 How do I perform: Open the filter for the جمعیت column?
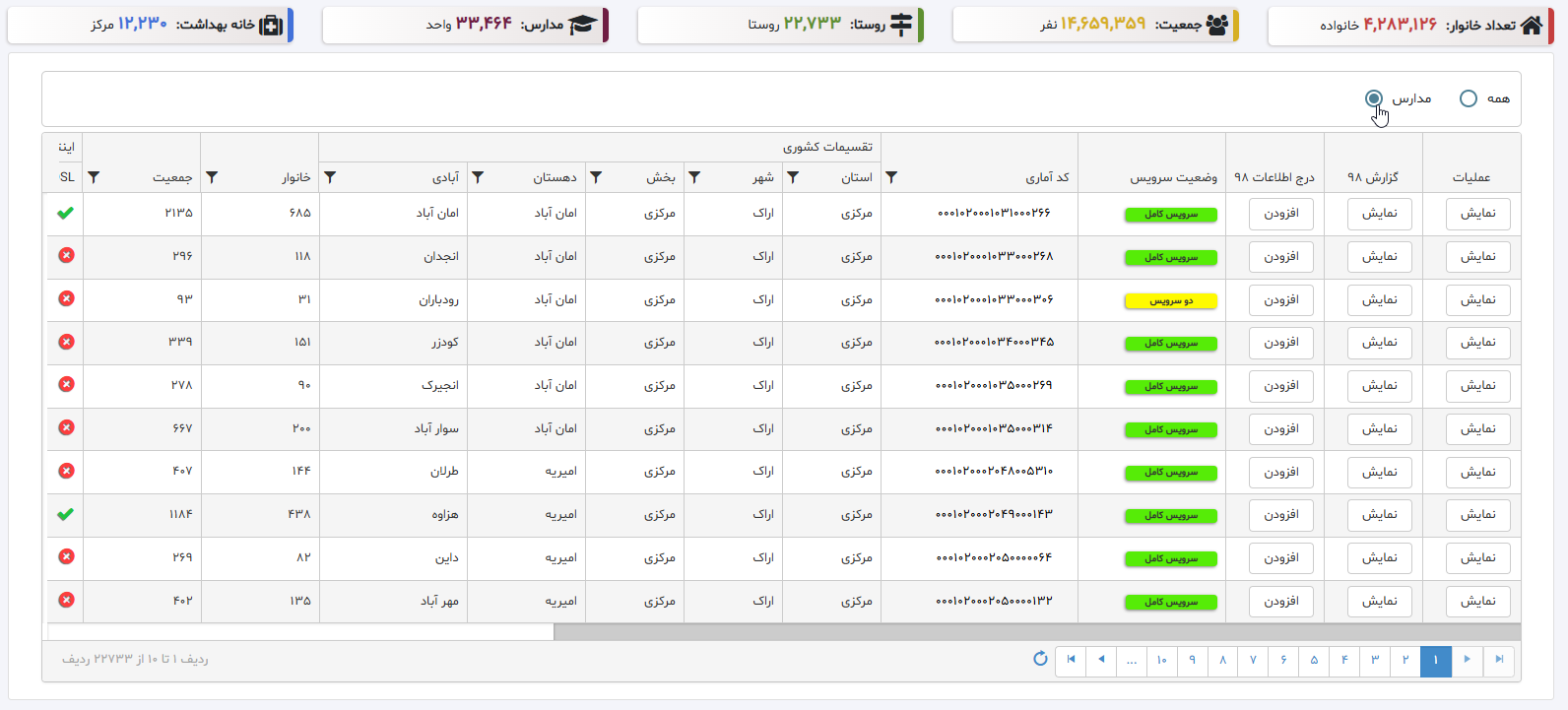(x=94, y=177)
